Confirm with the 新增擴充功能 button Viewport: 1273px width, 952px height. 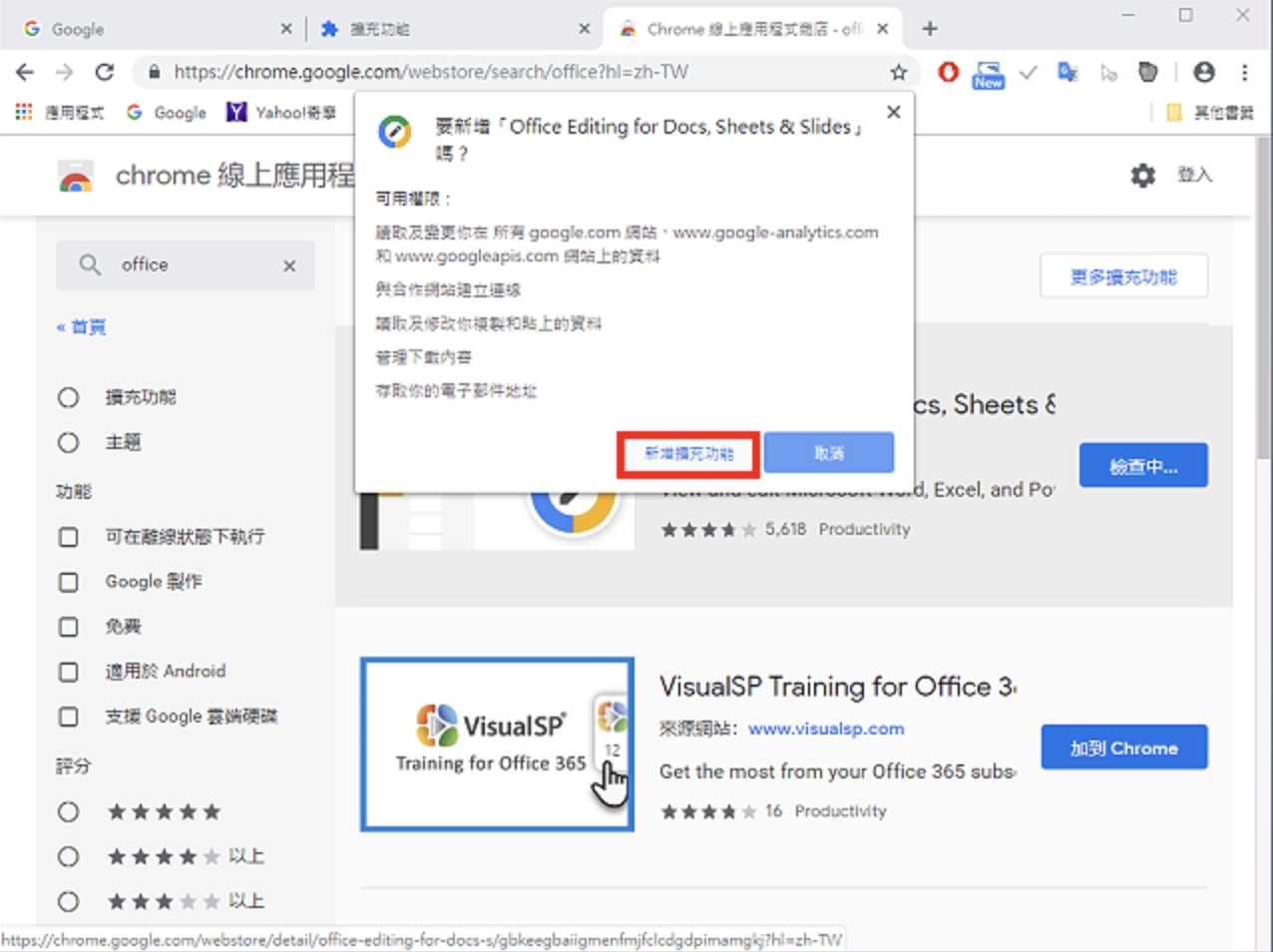[688, 454]
